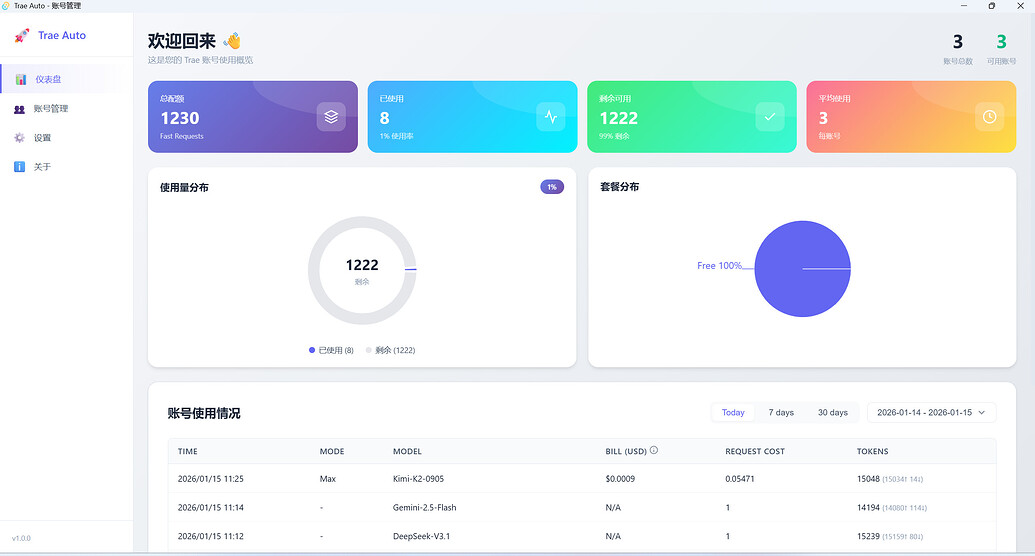This screenshot has height=556, width=1035.
Task: Click the checkmark icon on remaining card
Action: pyautogui.click(x=770, y=117)
